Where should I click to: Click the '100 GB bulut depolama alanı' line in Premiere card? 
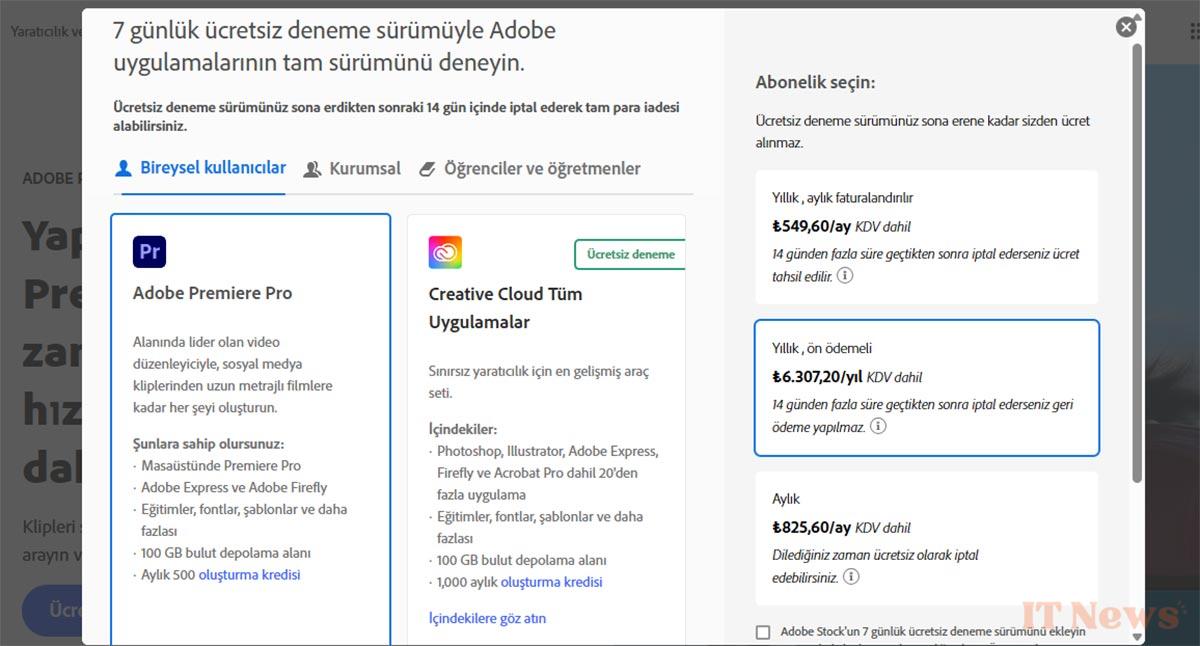pyautogui.click(x=225, y=553)
